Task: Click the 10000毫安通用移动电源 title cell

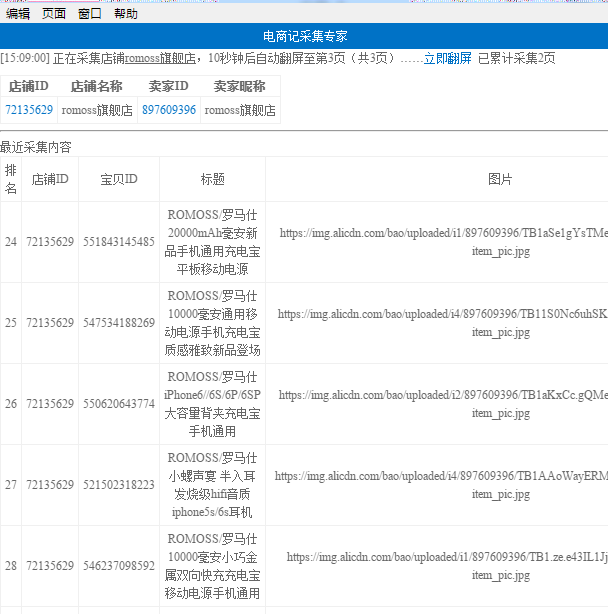Action: (x=213, y=323)
